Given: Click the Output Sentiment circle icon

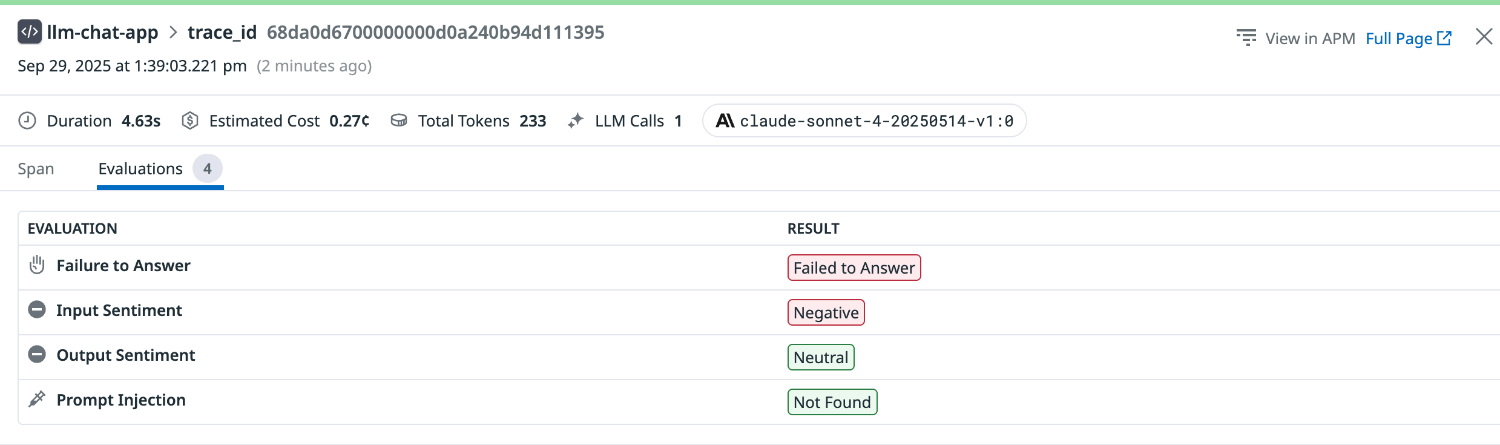Looking at the screenshot, I should [x=37, y=355].
